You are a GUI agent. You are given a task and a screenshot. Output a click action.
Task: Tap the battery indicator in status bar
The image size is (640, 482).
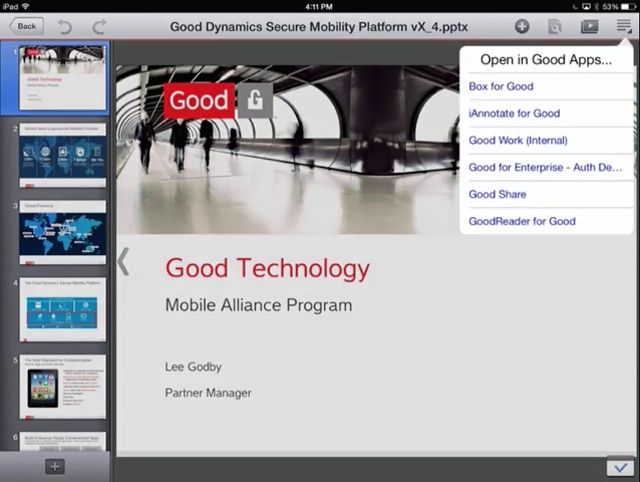(x=629, y=7)
